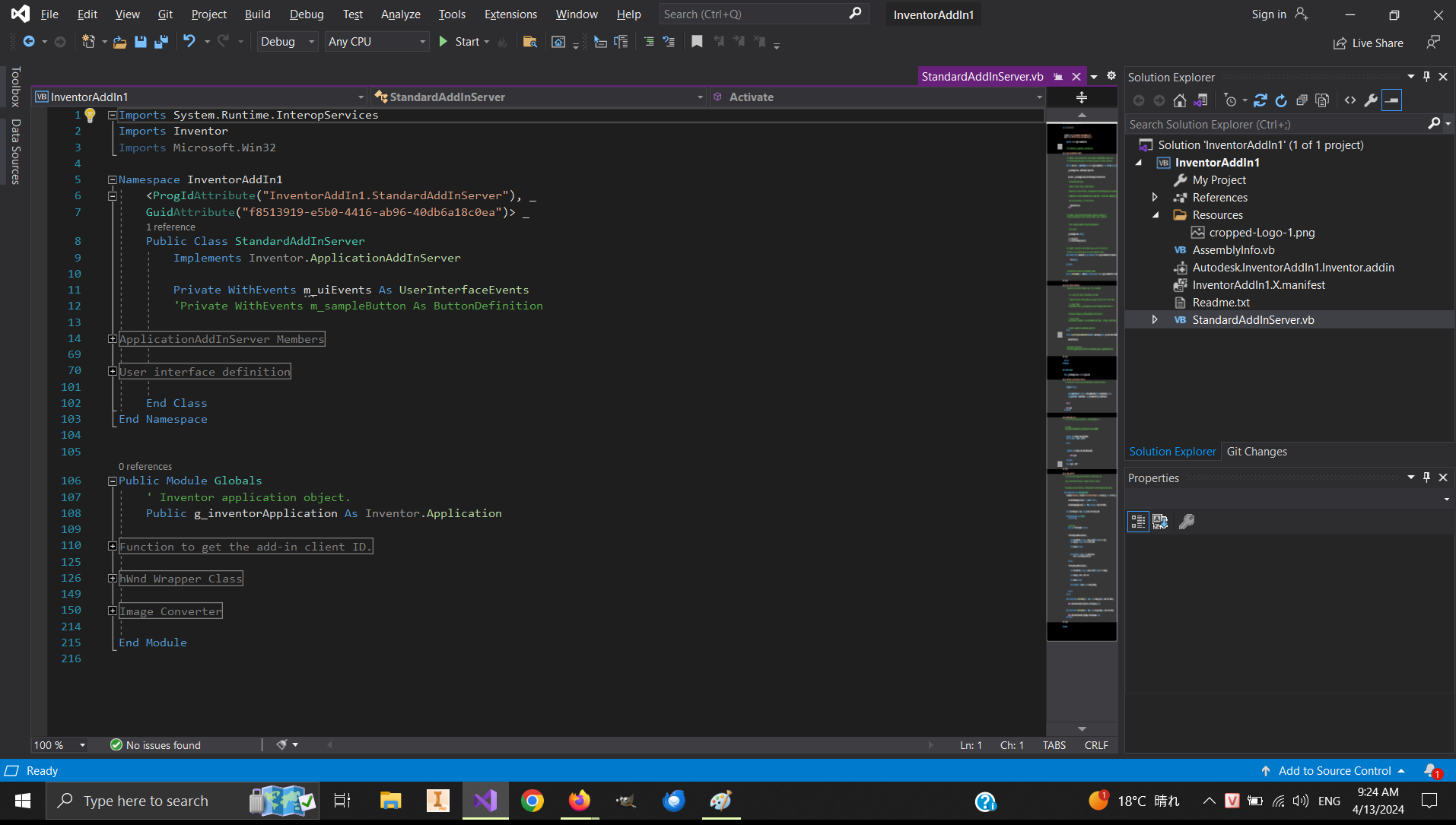Toggle Preview Selected Items in Solution Explorer
Screen dimensions: 1456x825
1391,100
